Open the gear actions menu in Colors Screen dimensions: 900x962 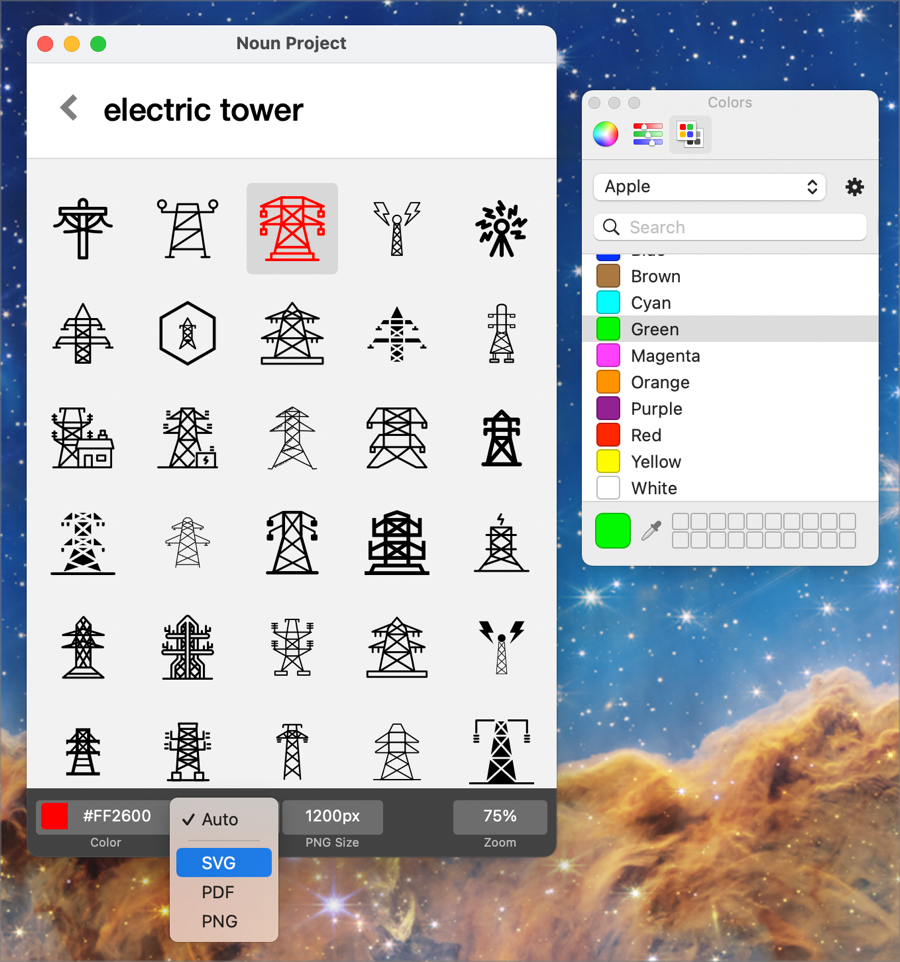click(854, 187)
